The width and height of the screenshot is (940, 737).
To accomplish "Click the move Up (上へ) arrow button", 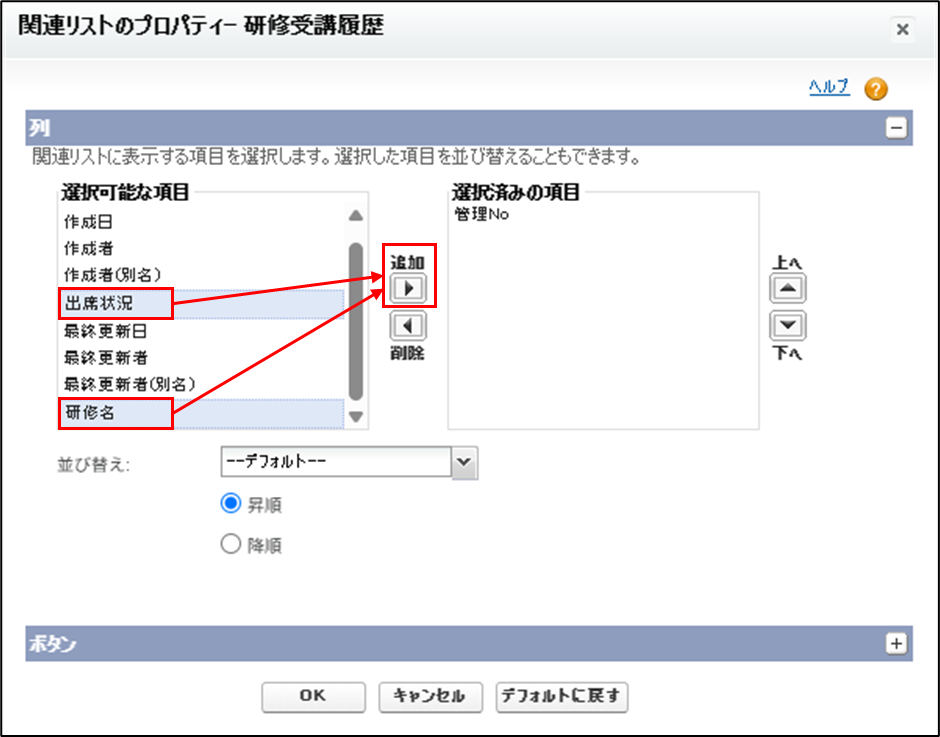I will tap(788, 289).
